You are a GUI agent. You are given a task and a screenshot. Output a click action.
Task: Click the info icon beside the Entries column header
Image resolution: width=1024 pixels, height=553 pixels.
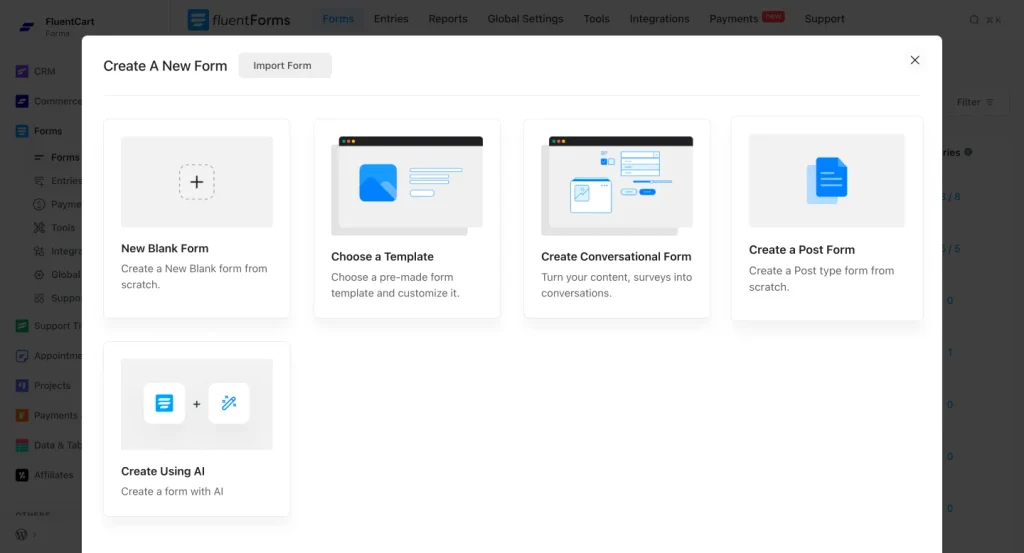click(x=968, y=152)
